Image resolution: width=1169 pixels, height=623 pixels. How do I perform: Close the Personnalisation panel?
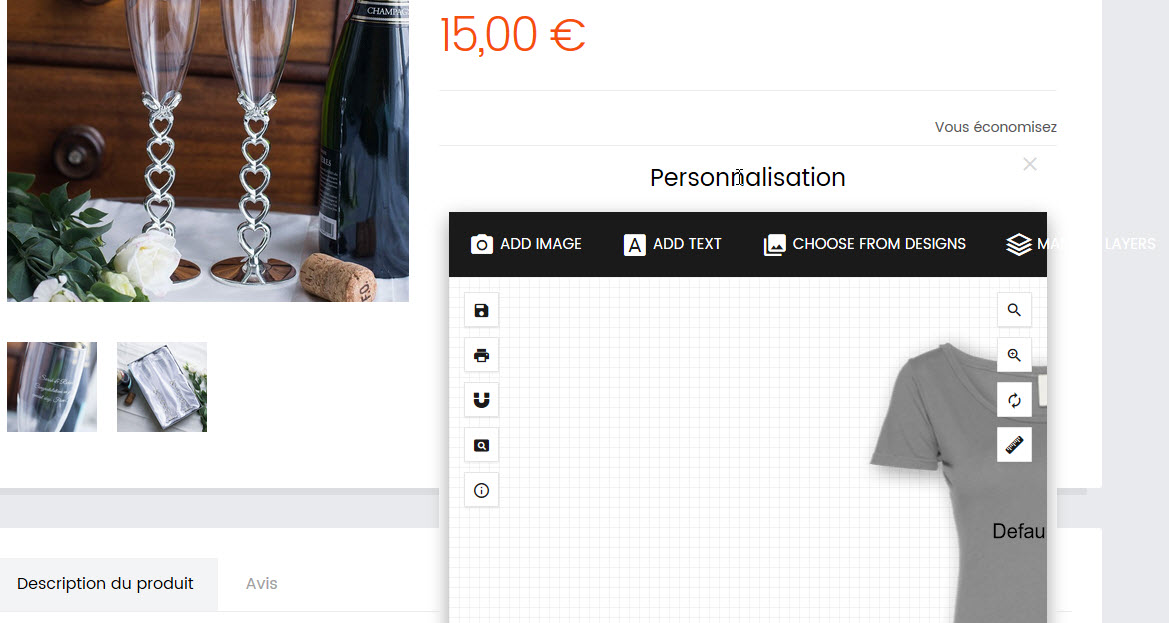coord(1030,164)
